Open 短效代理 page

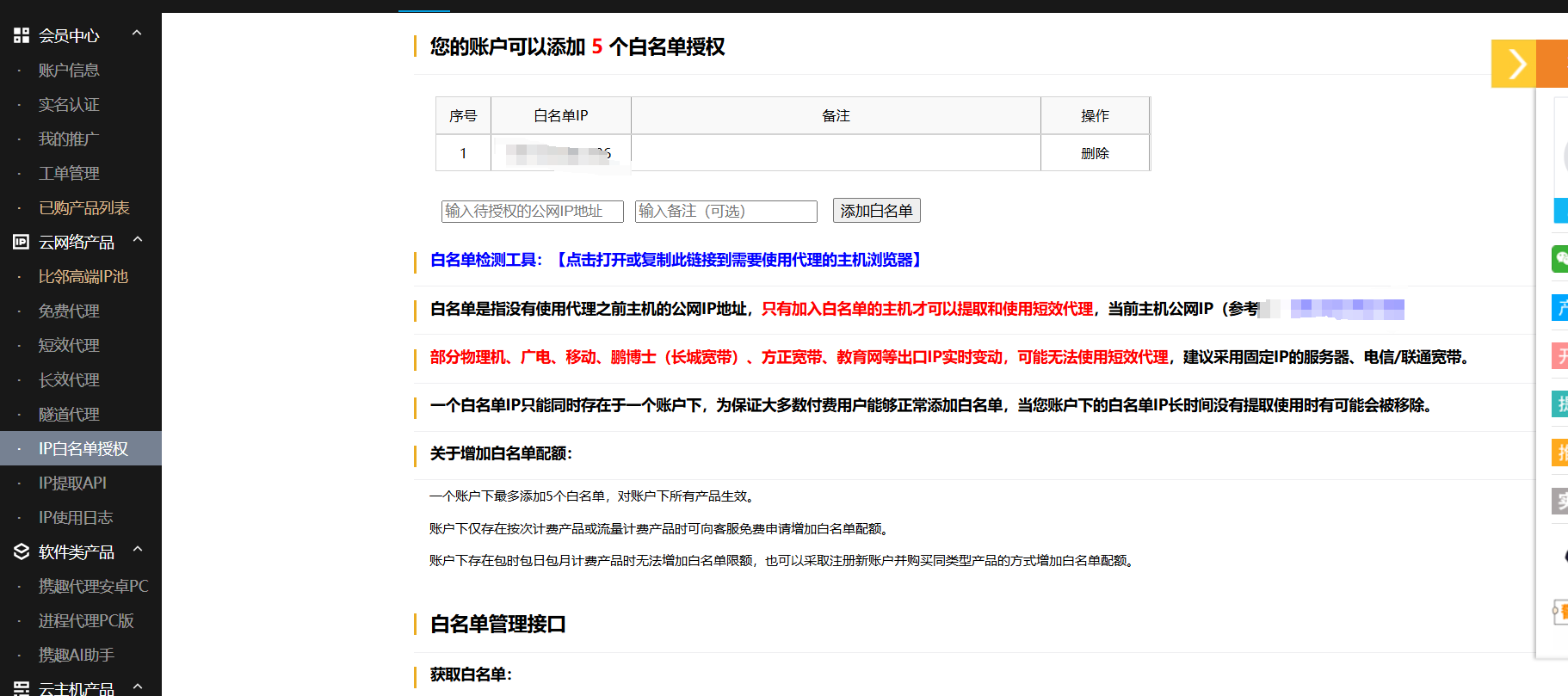click(69, 345)
